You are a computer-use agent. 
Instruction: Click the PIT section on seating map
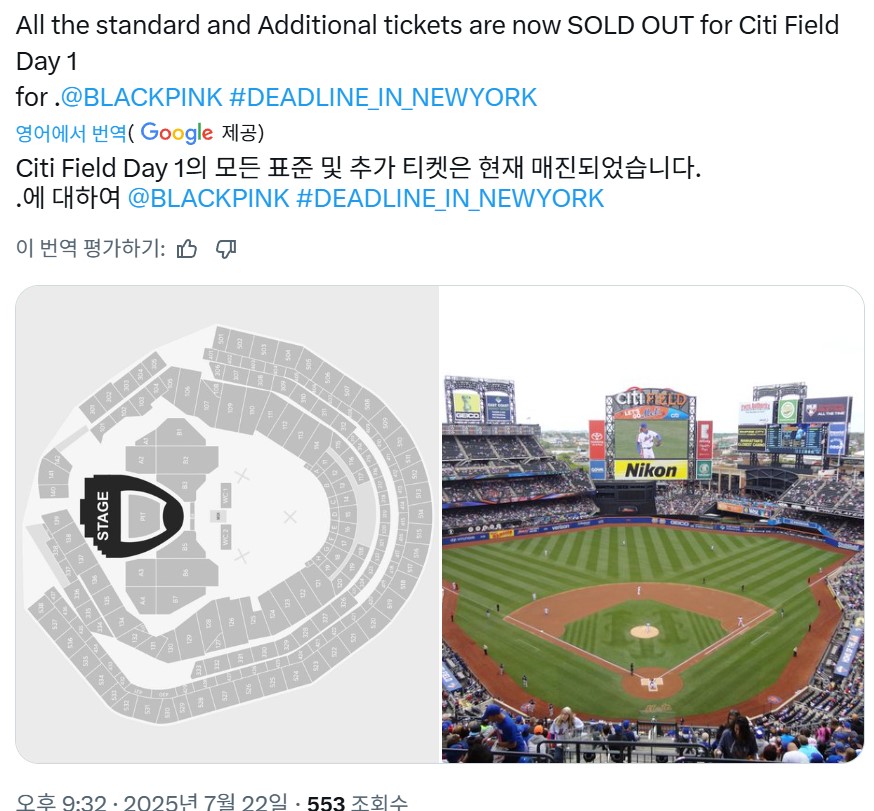pyautogui.click(x=143, y=517)
